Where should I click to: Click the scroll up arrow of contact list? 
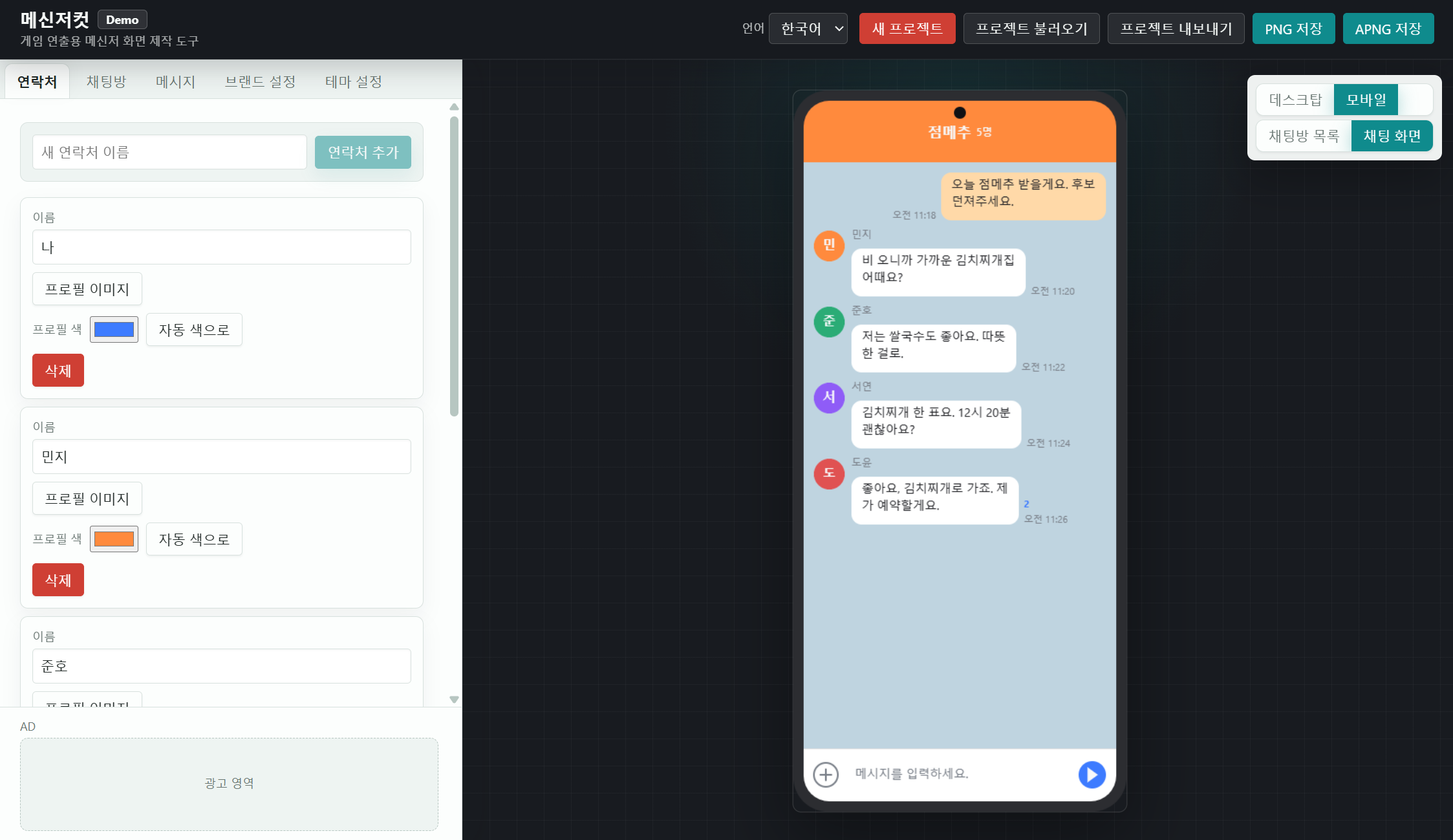(x=454, y=107)
